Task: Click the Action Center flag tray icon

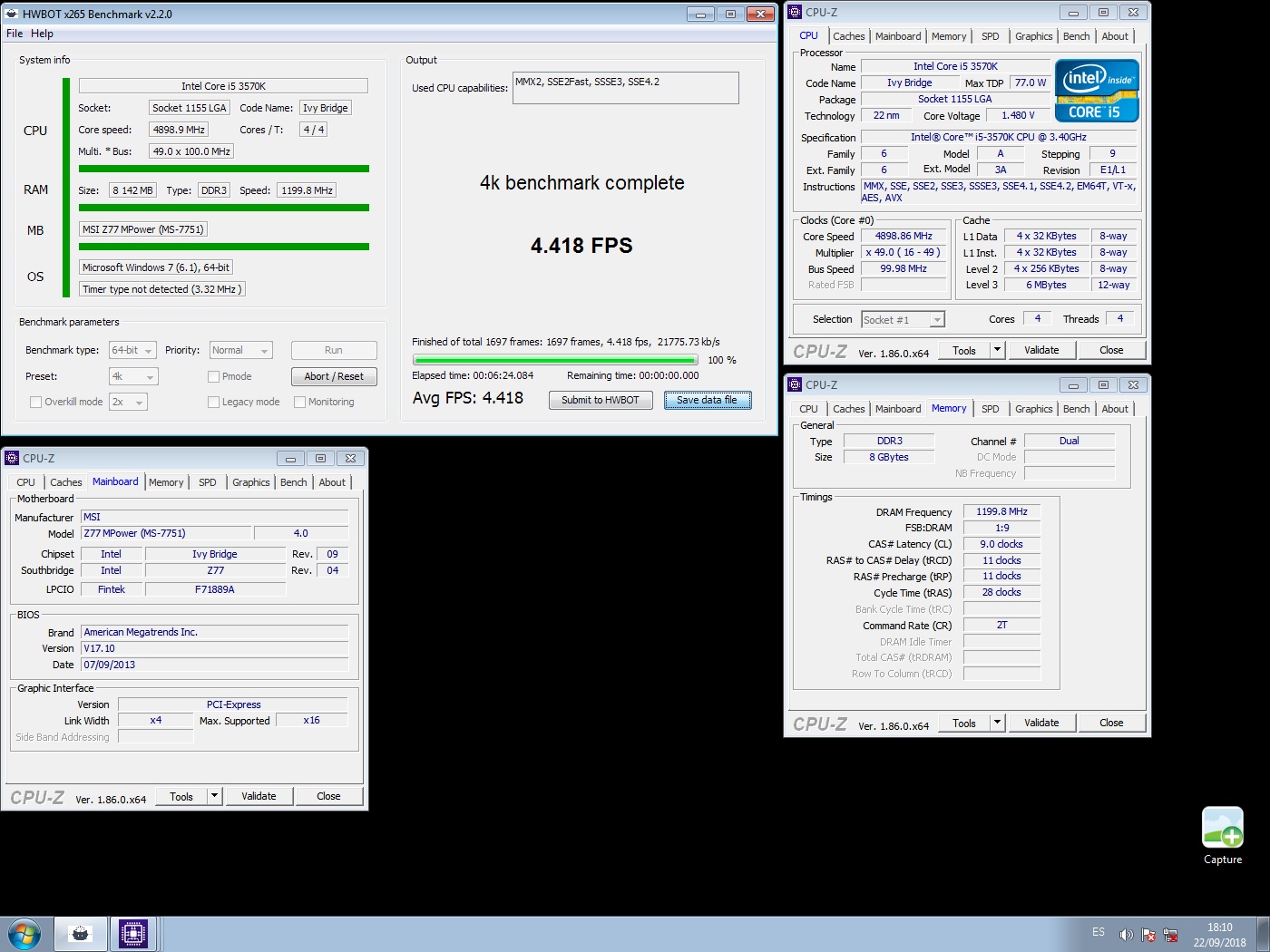Action: coord(1148,934)
